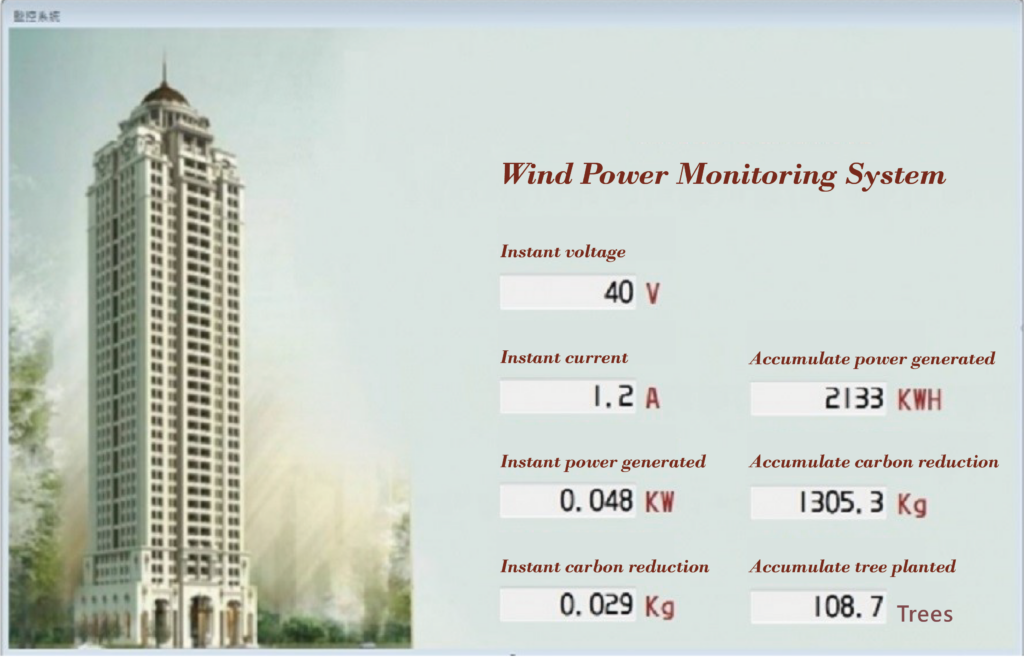Select the Instant current label
The image size is (1024, 657).
564,357
